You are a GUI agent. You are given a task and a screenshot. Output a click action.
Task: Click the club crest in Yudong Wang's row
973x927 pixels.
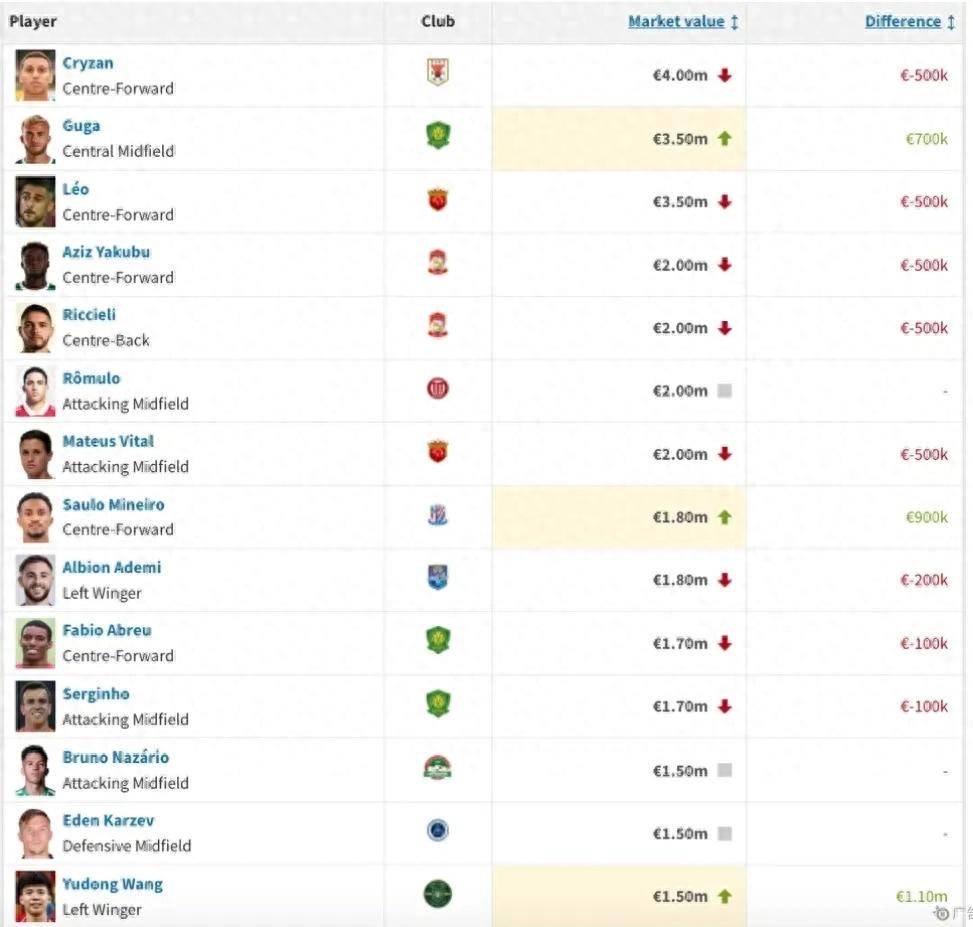437,895
